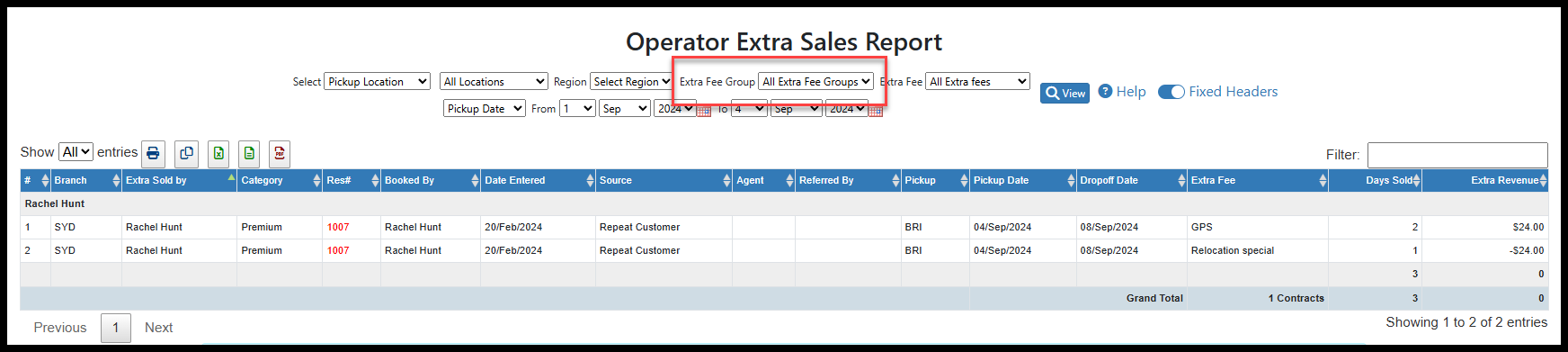This screenshot has width=1568, height=352.
Task: Click into the Filter input field
Action: 1457,155
